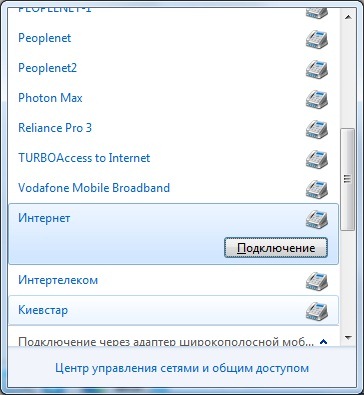Click the phone icon in the selected Интернет row
Image resolution: width=364 pixels, height=395 pixels.
point(317,219)
